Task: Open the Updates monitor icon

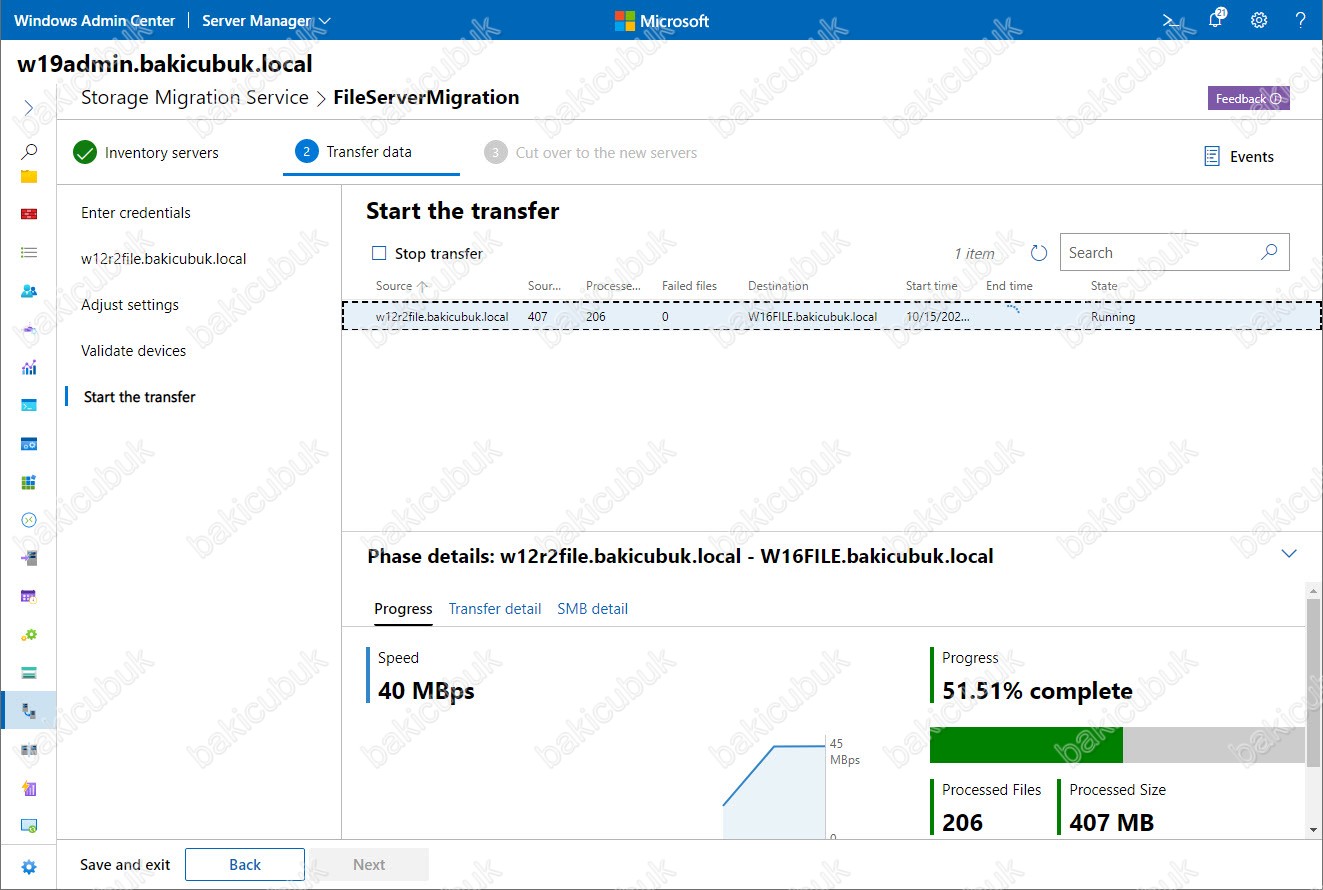Action: click(29, 826)
